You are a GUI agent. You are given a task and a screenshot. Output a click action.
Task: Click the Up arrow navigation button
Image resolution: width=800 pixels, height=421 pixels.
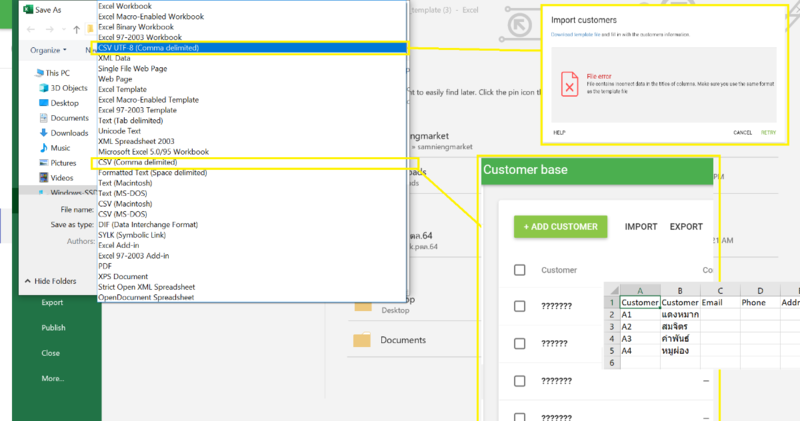point(77,29)
